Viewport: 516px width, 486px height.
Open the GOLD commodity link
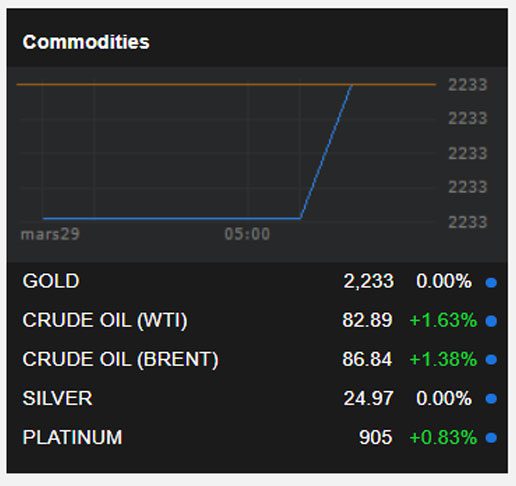[x=51, y=281]
